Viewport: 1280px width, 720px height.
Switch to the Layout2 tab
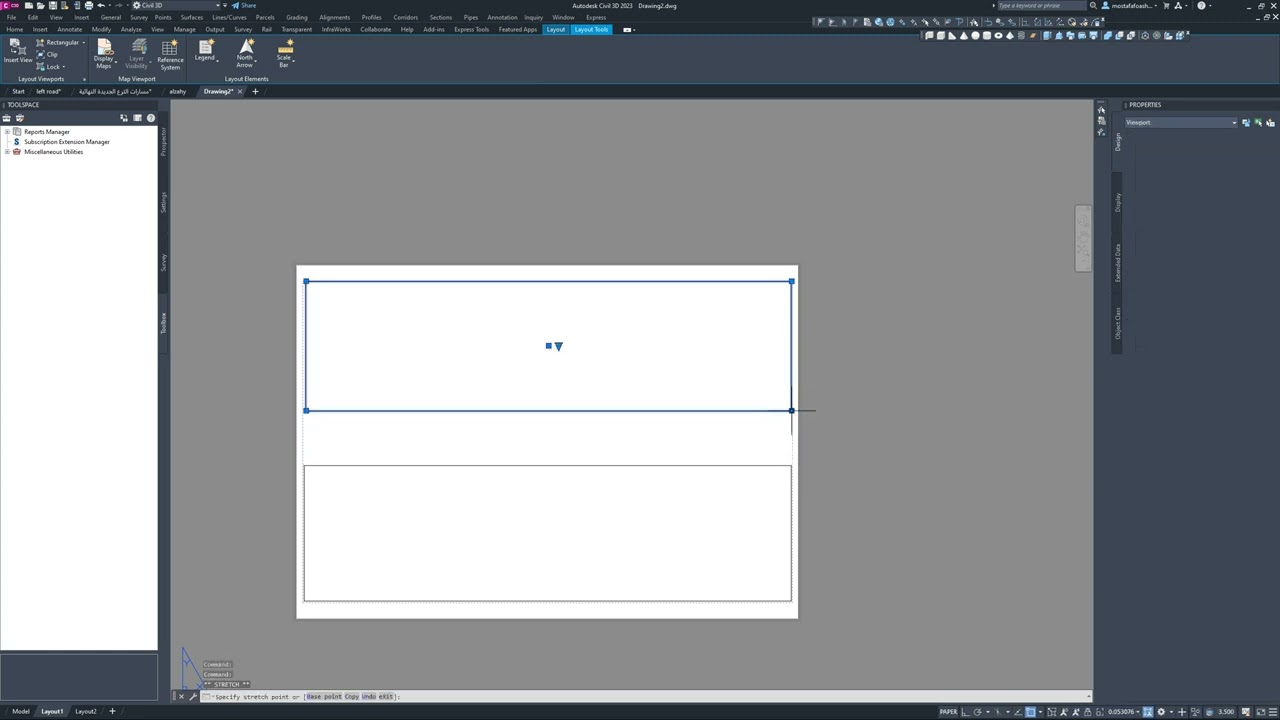tap(86, 711)
